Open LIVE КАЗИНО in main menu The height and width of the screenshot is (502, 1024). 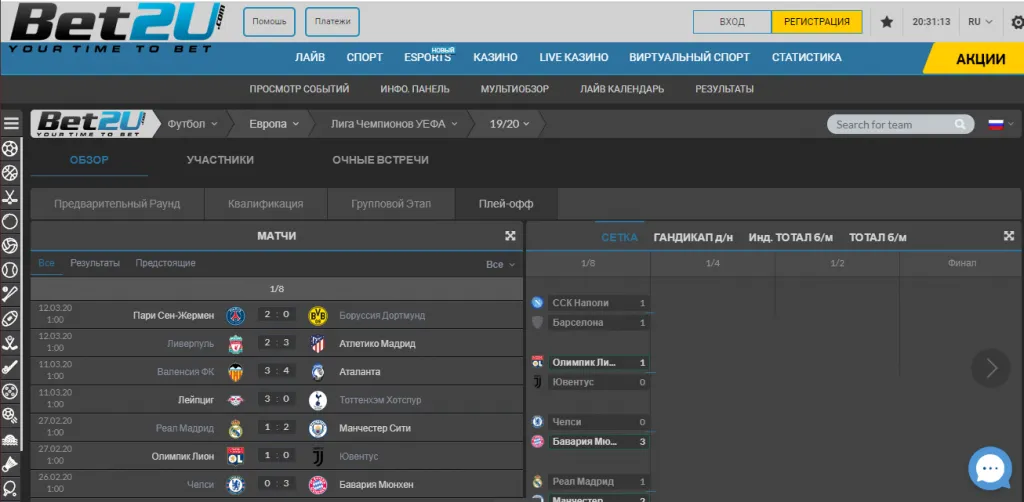tap(573, 57)
